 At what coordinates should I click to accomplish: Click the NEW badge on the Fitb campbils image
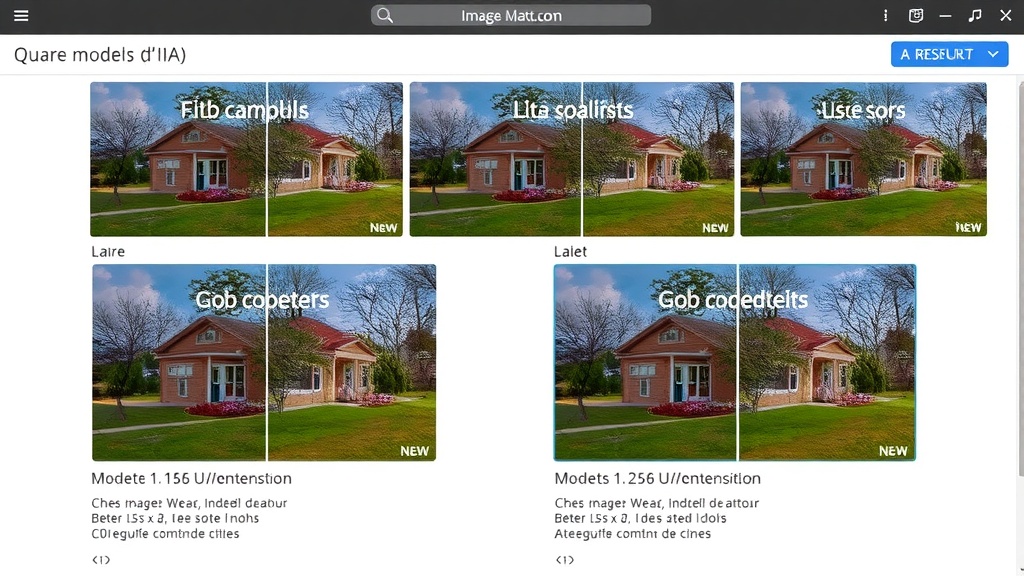click(383, 228)
